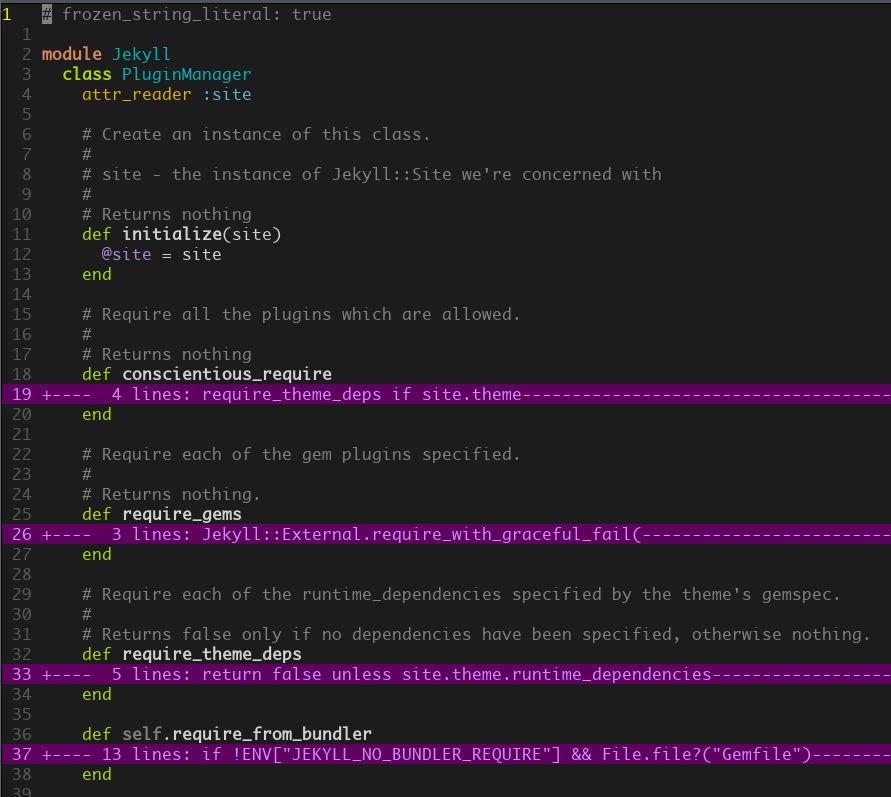Viewport: 891px width, 797px height.
Task: Click the conscientious_require method definition
Action: [x=227, y=374]
